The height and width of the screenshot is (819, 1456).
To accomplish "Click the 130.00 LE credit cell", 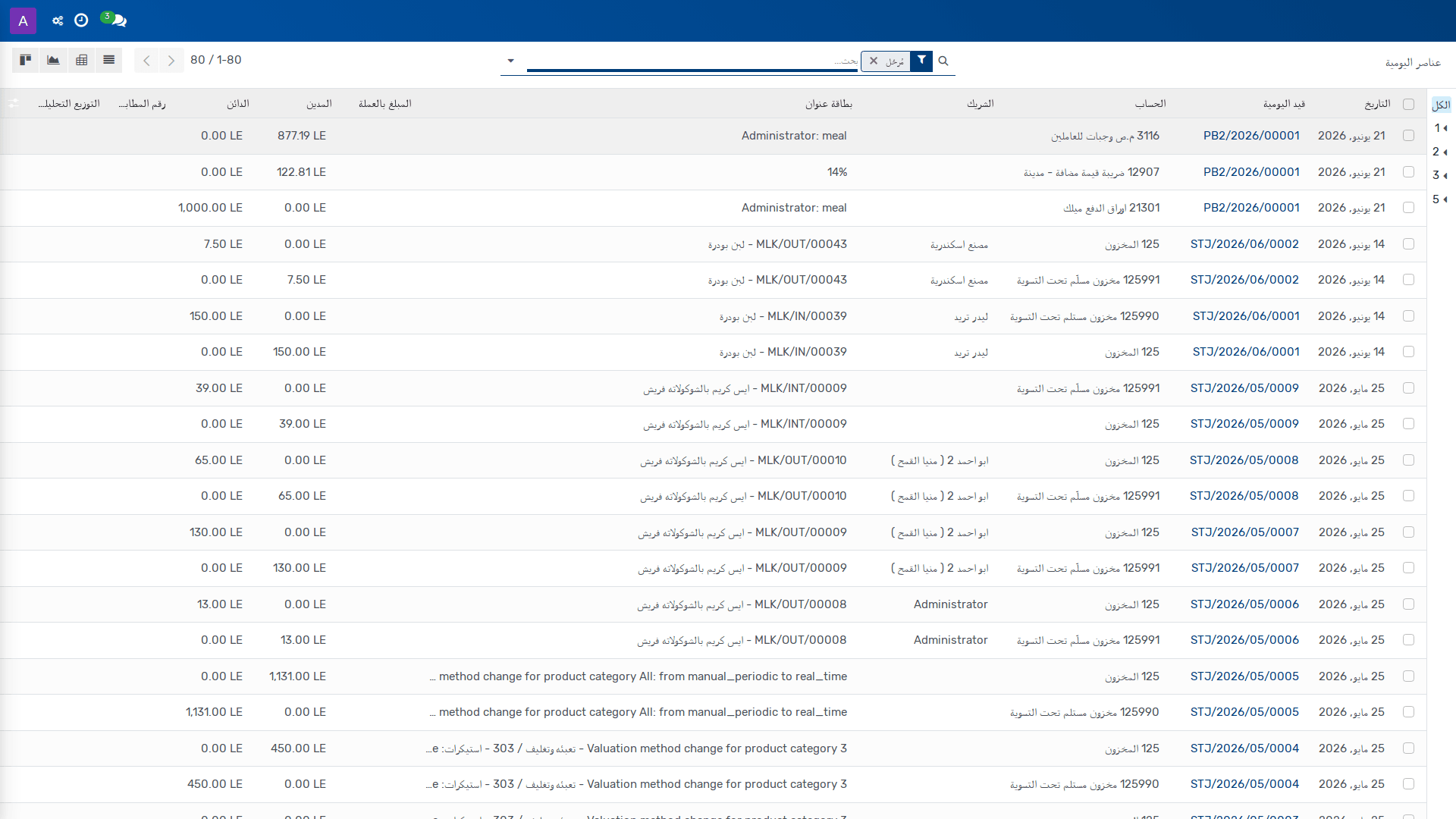I will 216,532.
